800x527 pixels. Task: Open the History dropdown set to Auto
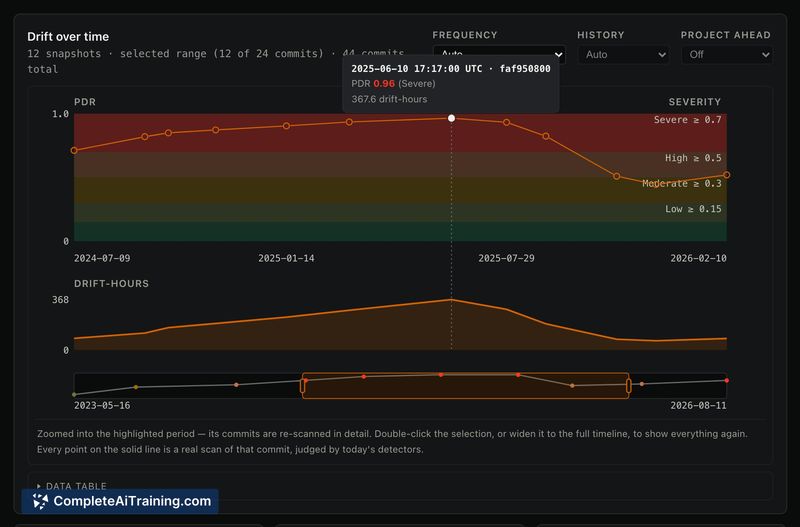coord(623,55)
